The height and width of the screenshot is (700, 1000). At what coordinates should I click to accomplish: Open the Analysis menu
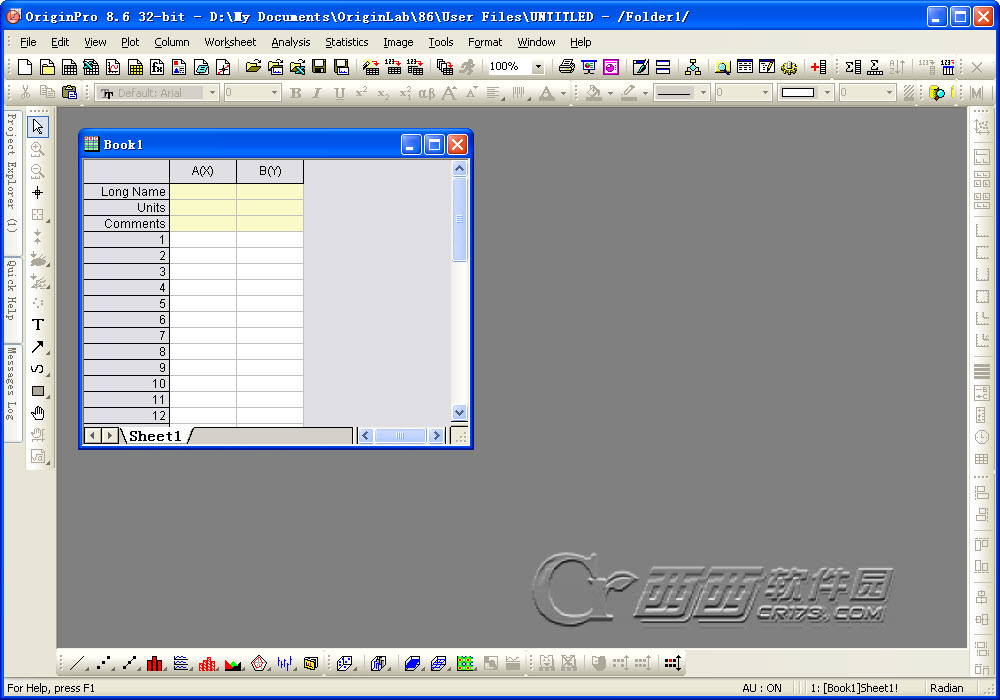[x=290, y=42]
